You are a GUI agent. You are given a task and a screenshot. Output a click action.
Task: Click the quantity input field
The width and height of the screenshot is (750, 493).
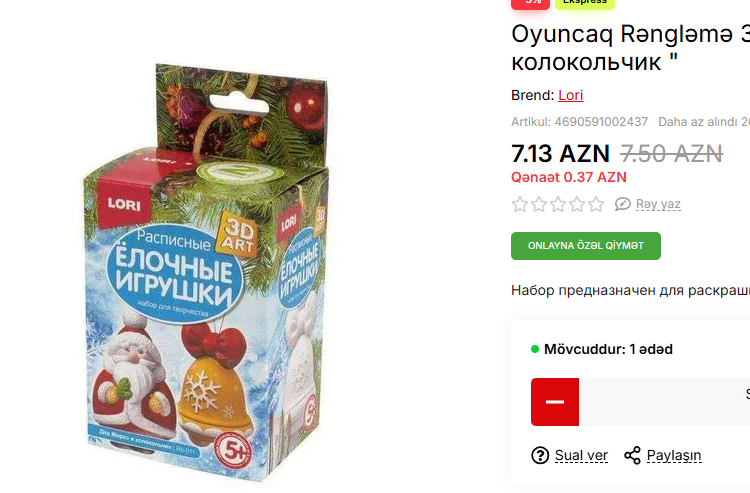(x=664, y=402)
